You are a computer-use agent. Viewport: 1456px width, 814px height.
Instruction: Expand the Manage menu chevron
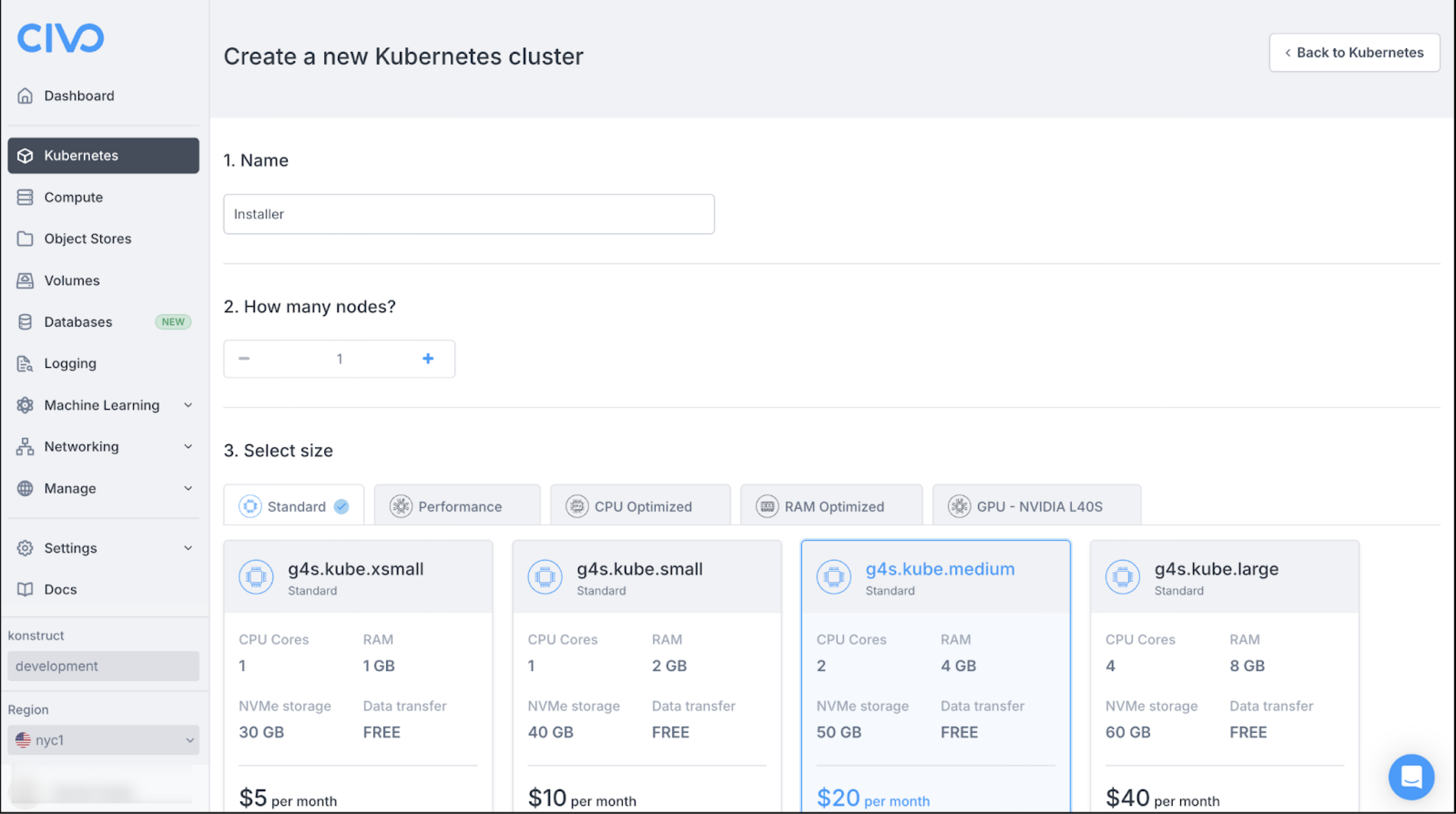188,488
